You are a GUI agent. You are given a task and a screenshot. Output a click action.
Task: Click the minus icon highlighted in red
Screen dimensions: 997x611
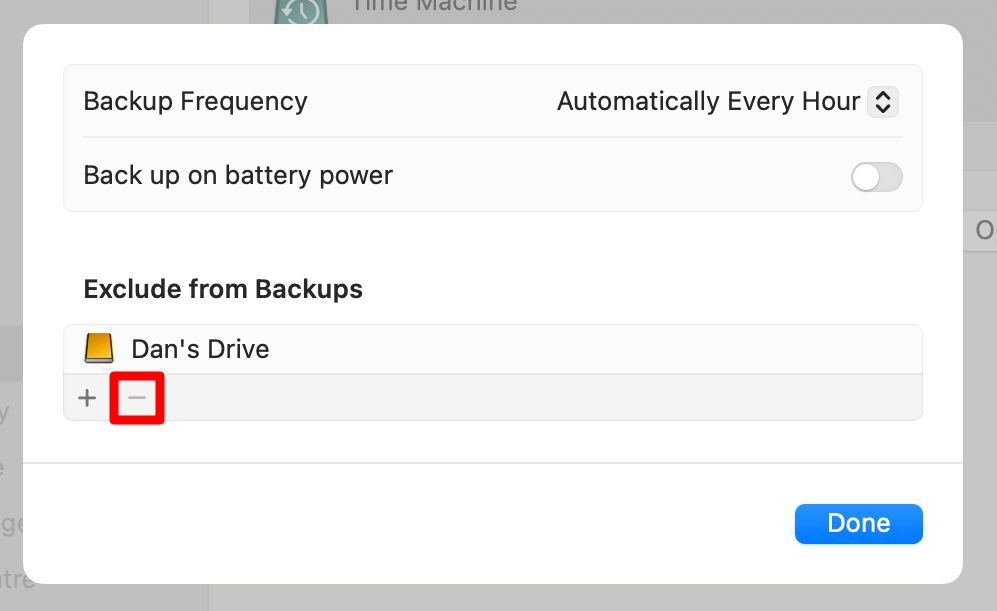137,397
